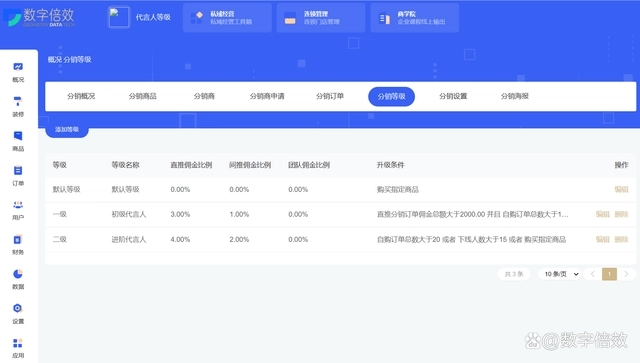640x363 pixels.
Task: Select page 1 in pagination
Action: pyautogui.click(x=609, y=274)
